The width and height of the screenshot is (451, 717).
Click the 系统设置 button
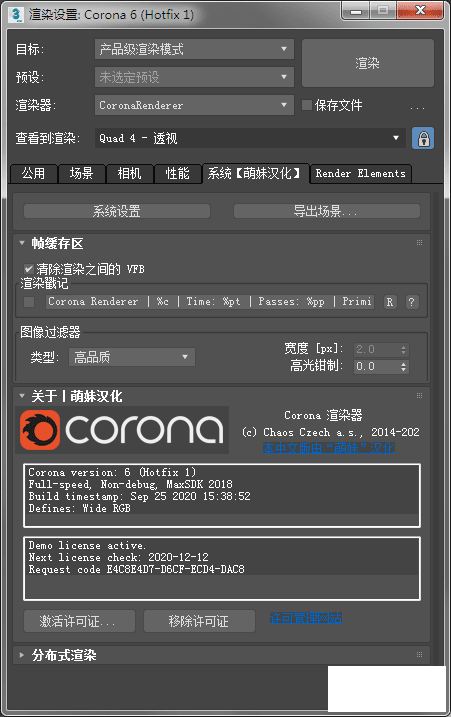click(x=117, y=211)
